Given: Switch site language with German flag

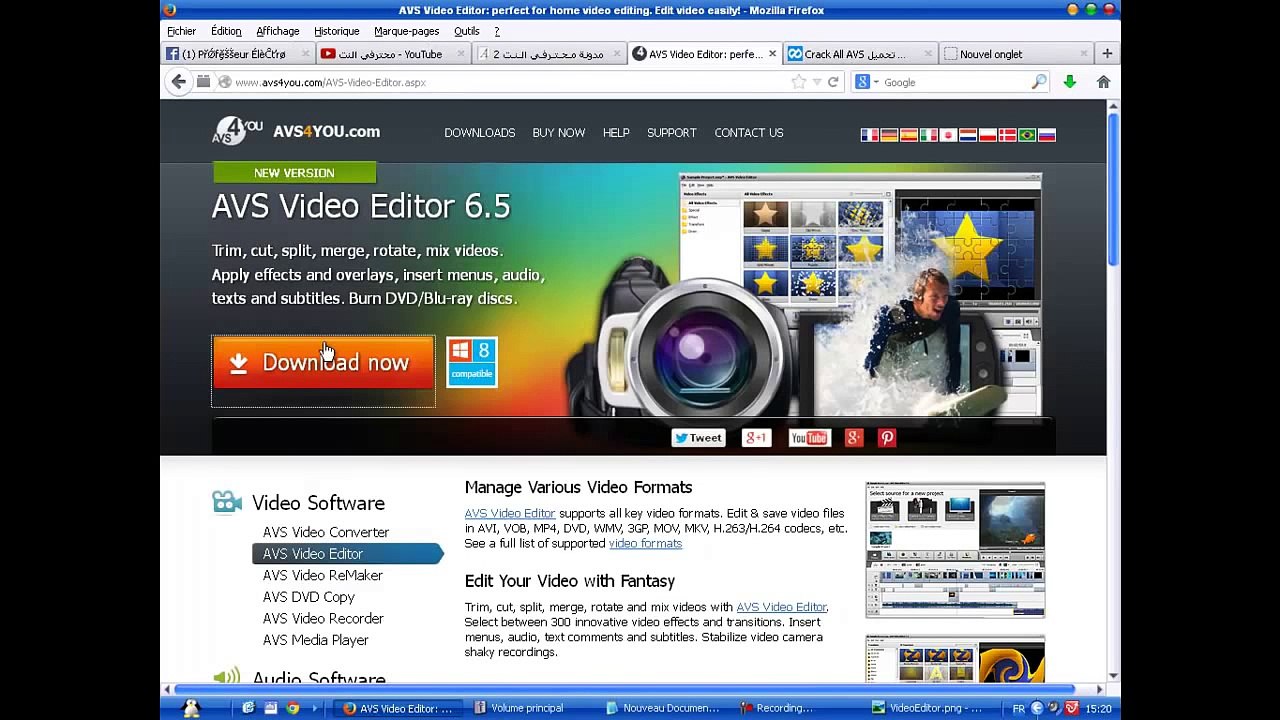Looking at the screenshot, I should coord(889,135).
